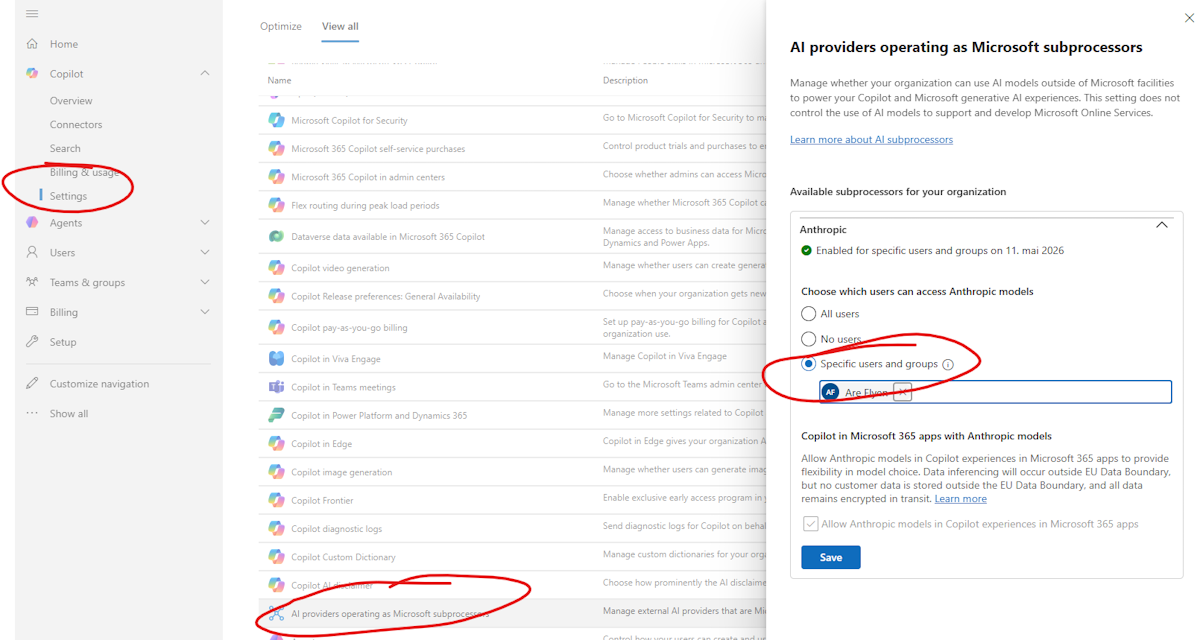1200x640 pixels.
Task: Expand the Agents section chevron
Action: [205, 223]
